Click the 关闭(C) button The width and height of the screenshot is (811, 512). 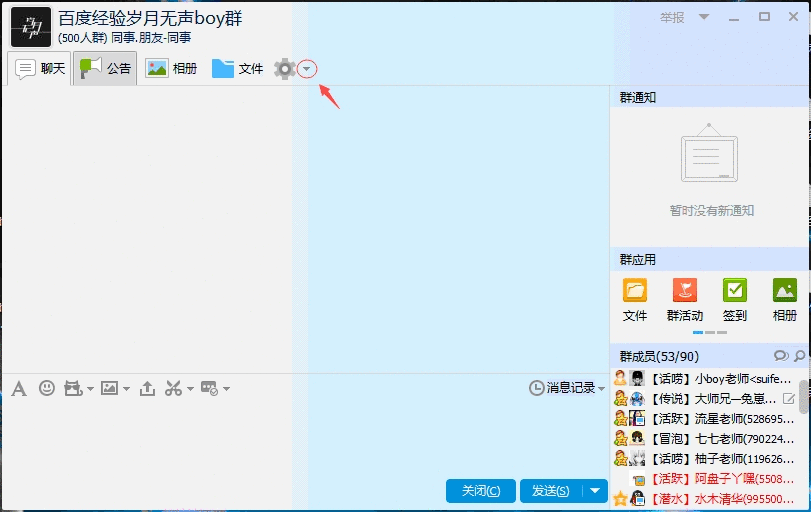click(x=481, y=491)
